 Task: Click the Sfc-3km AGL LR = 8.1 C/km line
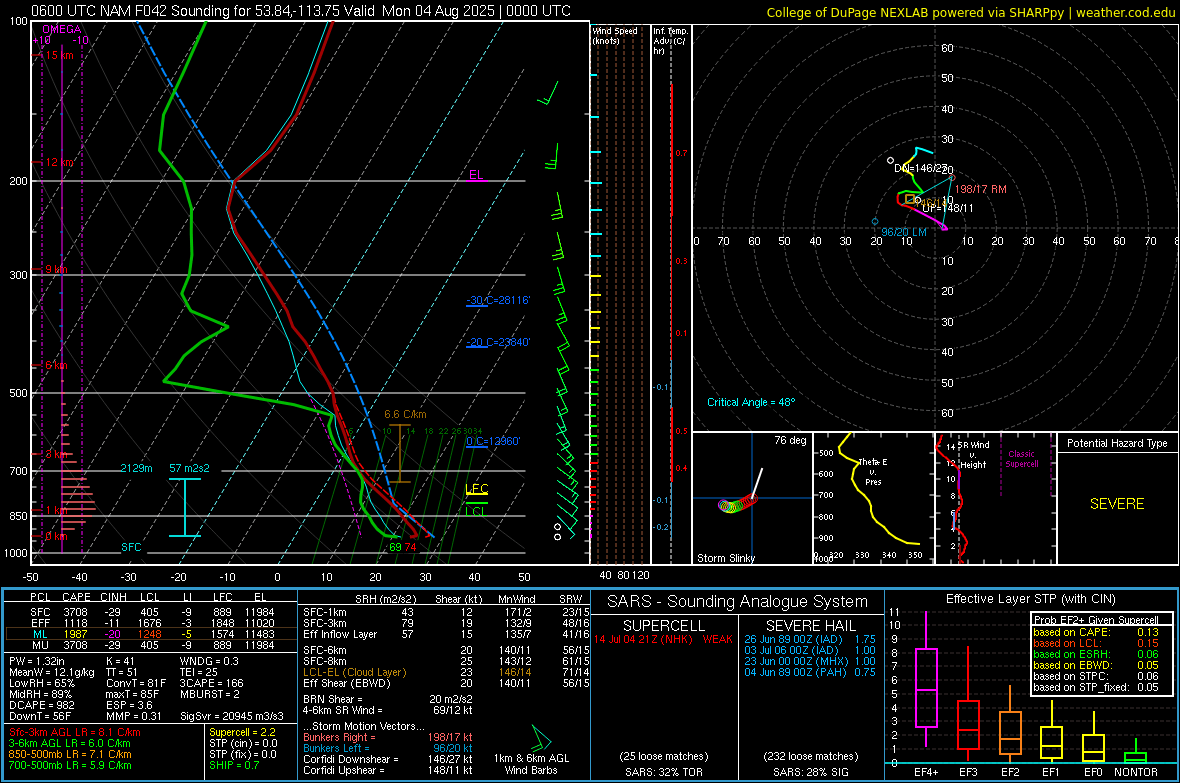[75, 732]
